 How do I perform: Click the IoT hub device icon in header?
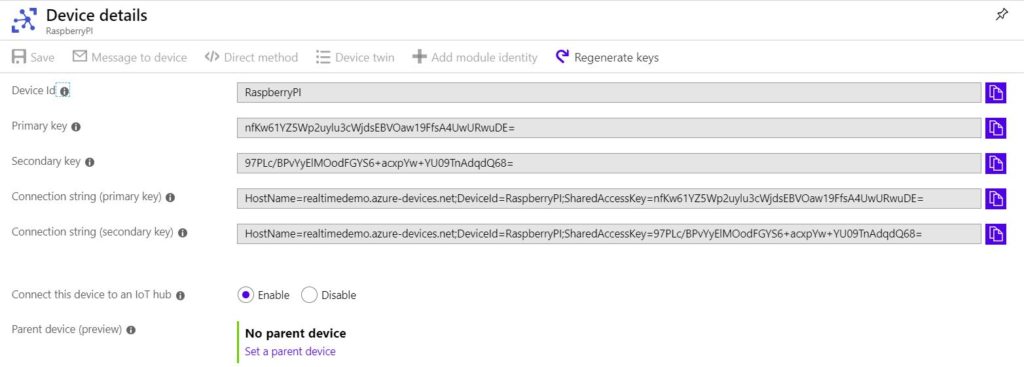[24, 20]
